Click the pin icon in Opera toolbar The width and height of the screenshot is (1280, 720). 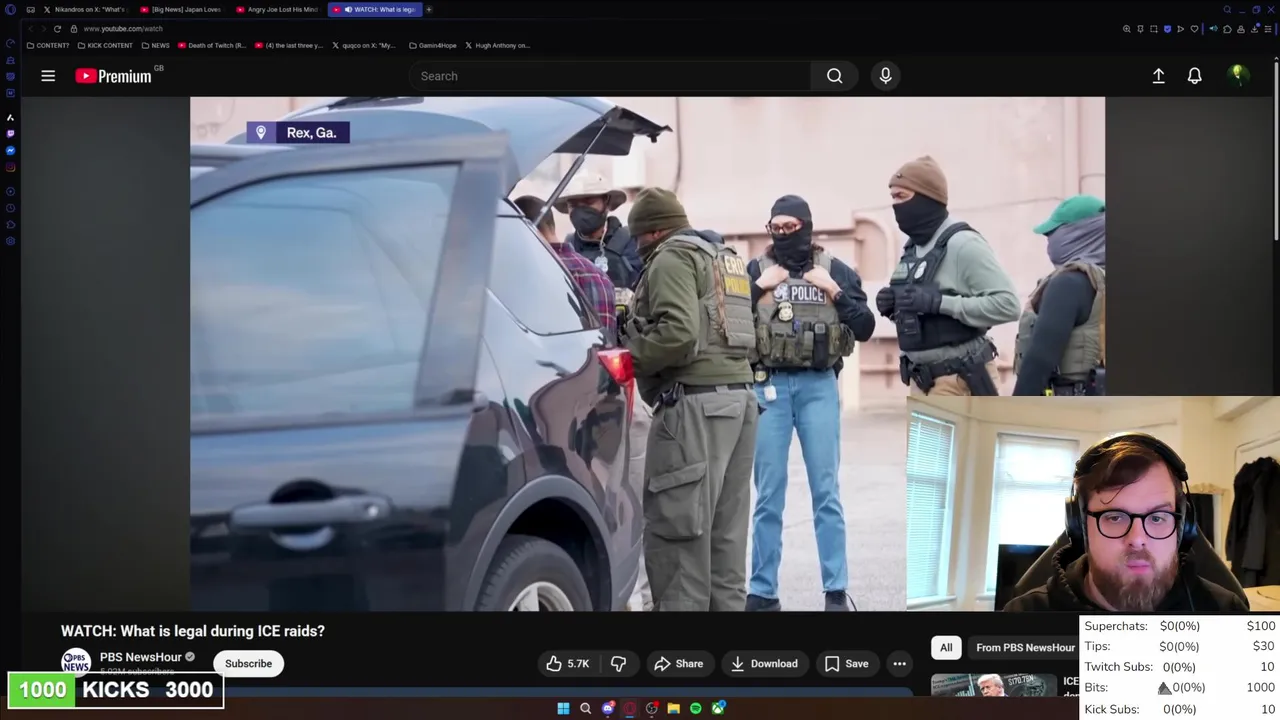1140,29
